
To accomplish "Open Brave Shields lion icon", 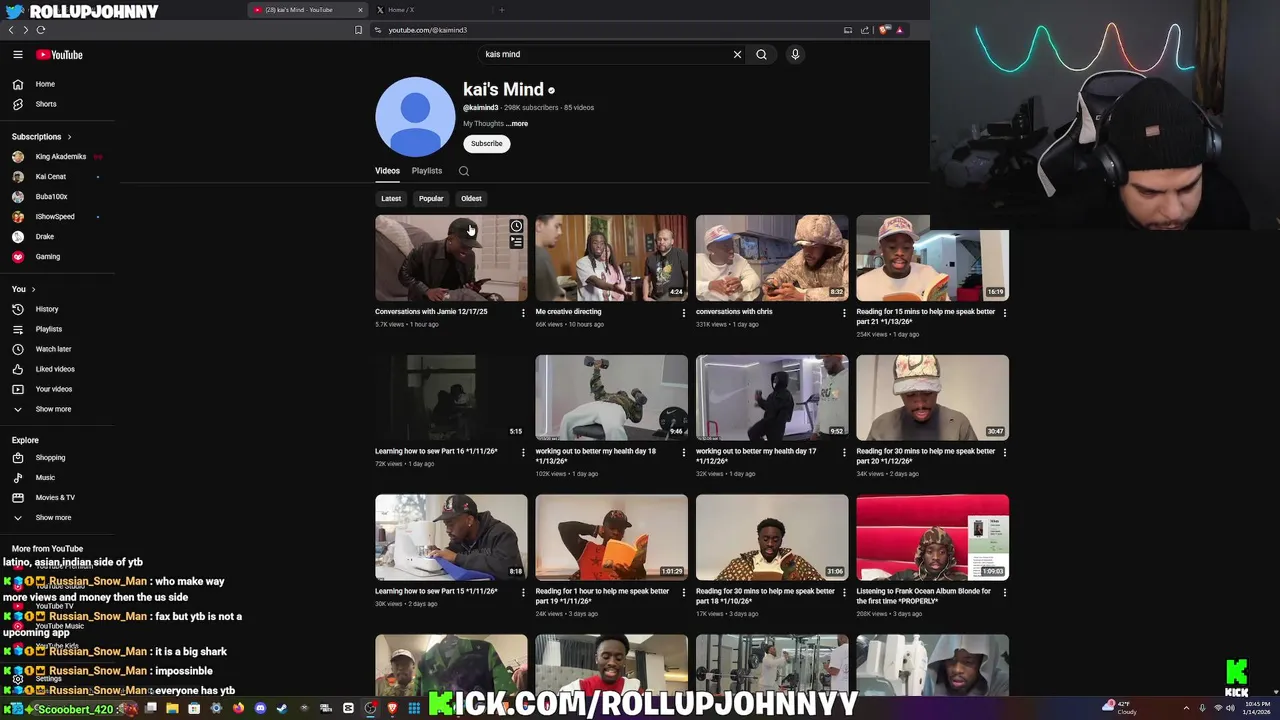I will point(884,30).
